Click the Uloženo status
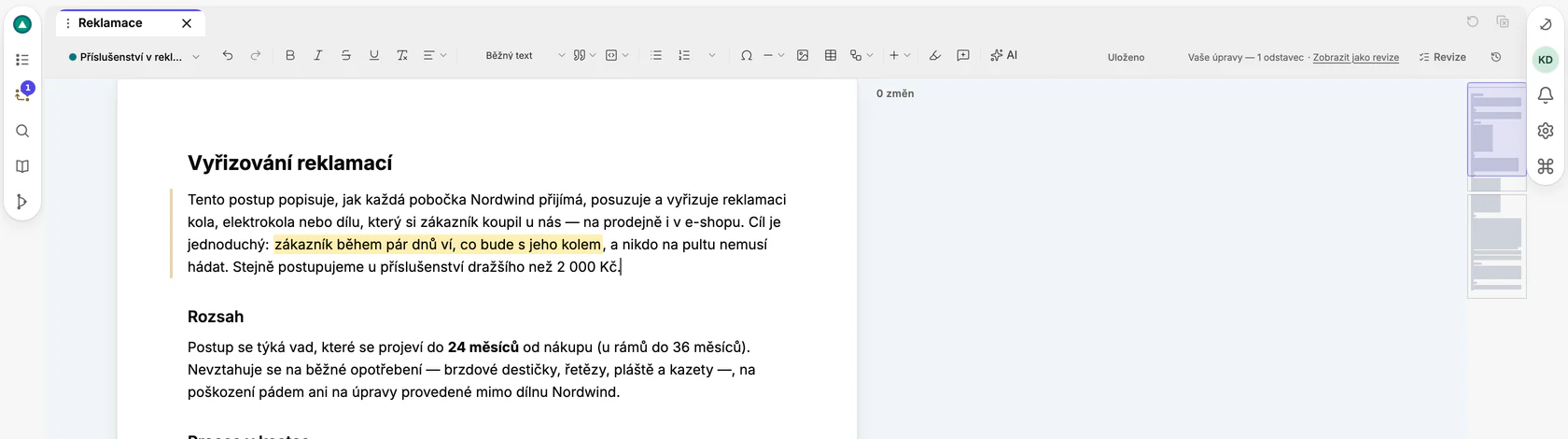The image size is (1568, 439). point(1126,58)
